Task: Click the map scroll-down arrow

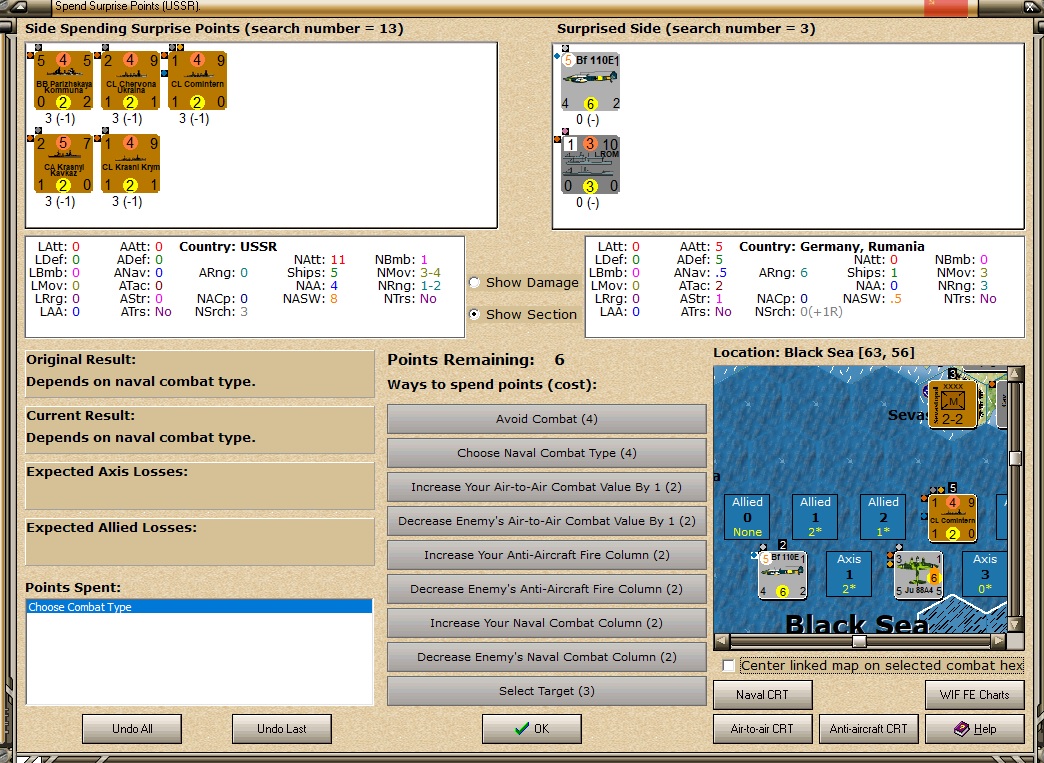Action: pyautogui.click(x=1015, y=624)
